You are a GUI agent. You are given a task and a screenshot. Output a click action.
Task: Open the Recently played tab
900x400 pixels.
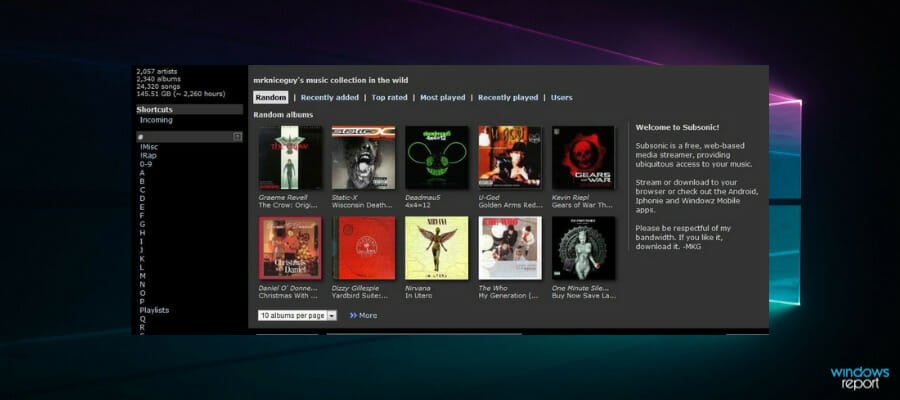click(x=508, y=98)
